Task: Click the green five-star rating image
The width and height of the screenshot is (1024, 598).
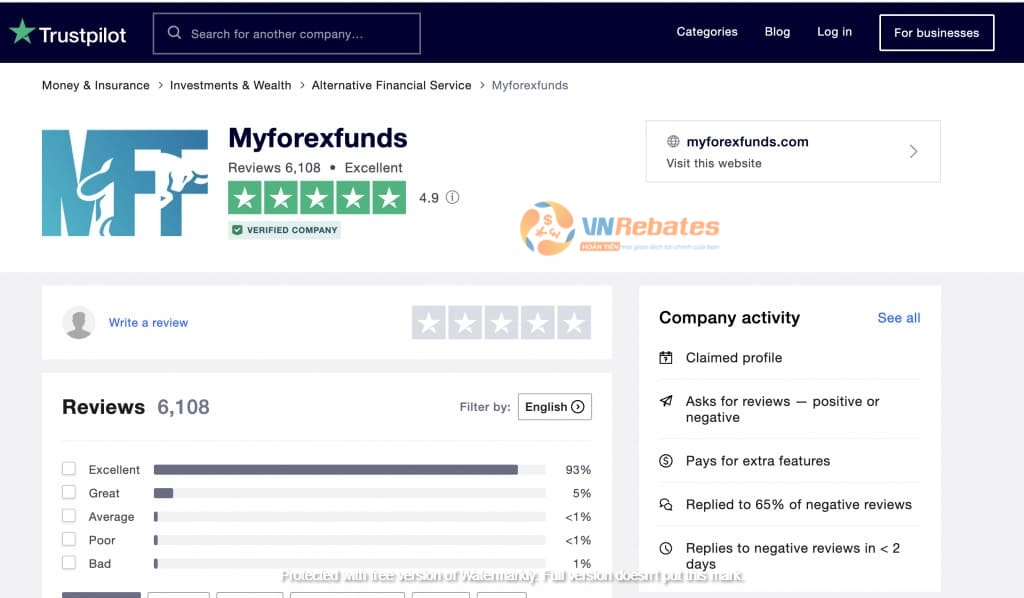Action: click(317, 197)
